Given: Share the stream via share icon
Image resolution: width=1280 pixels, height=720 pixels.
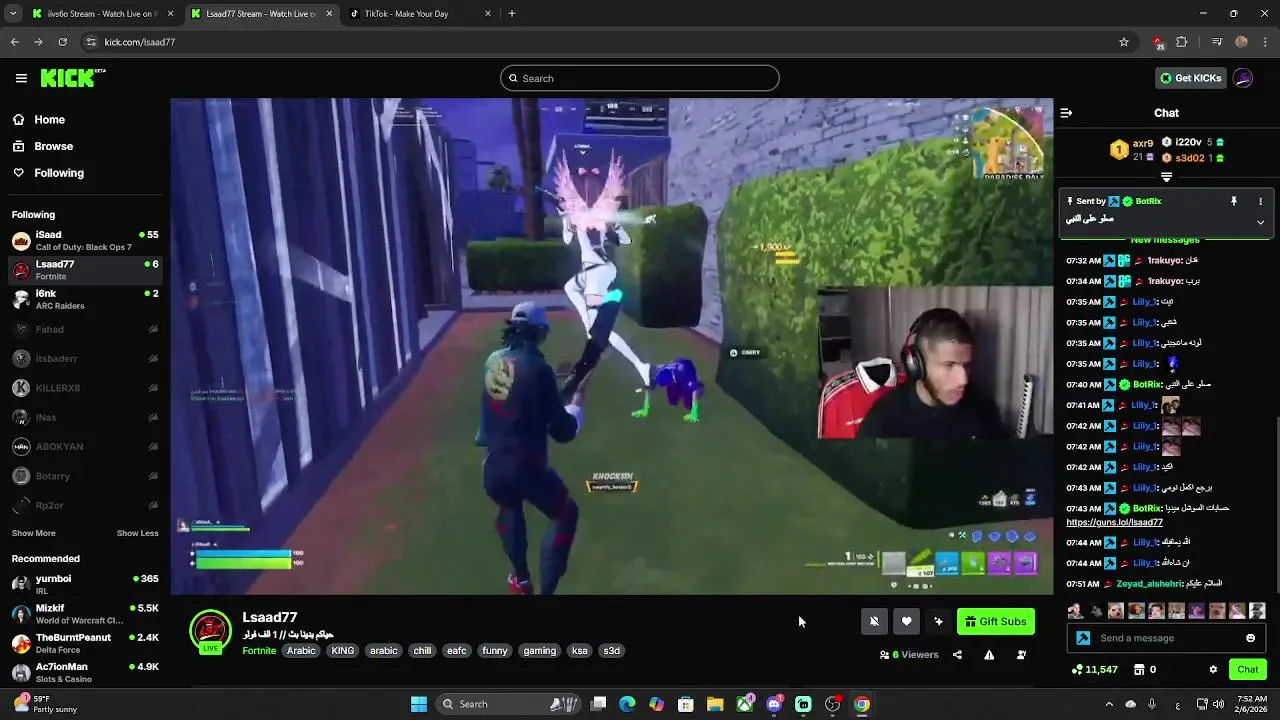Looking at the screenshot, I should pyautogui.click(x=957, y=655).
